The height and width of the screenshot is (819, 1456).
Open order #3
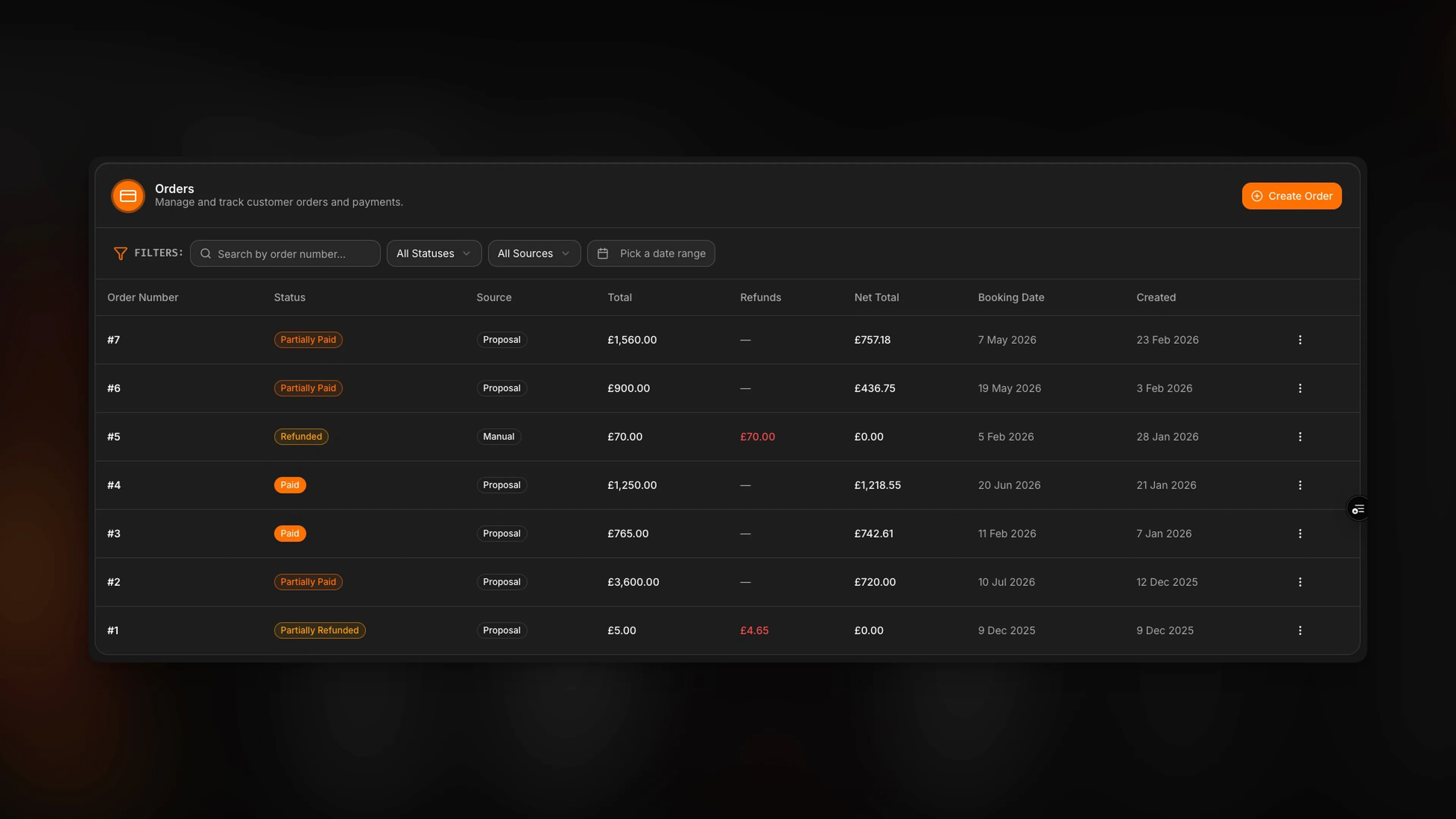tap(114, 533)
